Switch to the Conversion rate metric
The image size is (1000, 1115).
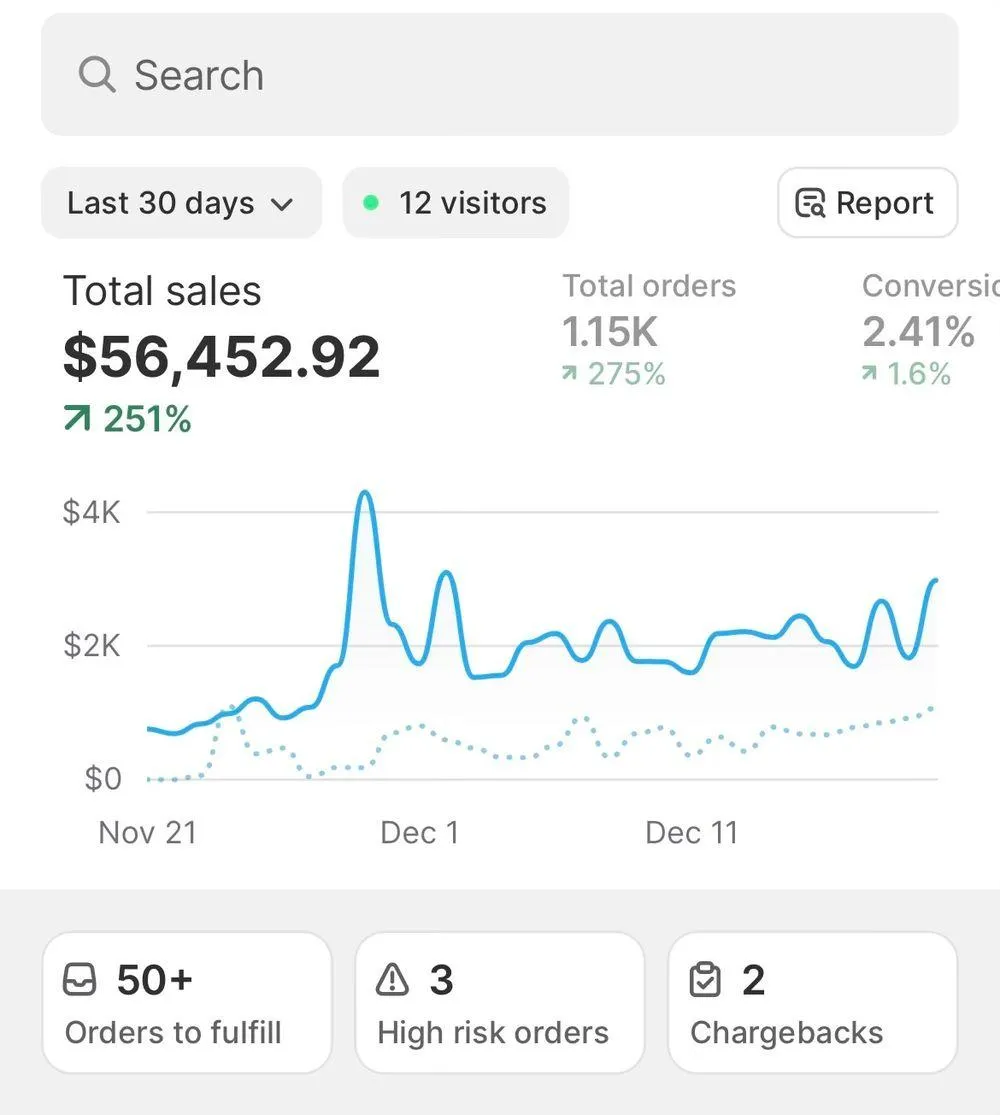tap(925, 330)
